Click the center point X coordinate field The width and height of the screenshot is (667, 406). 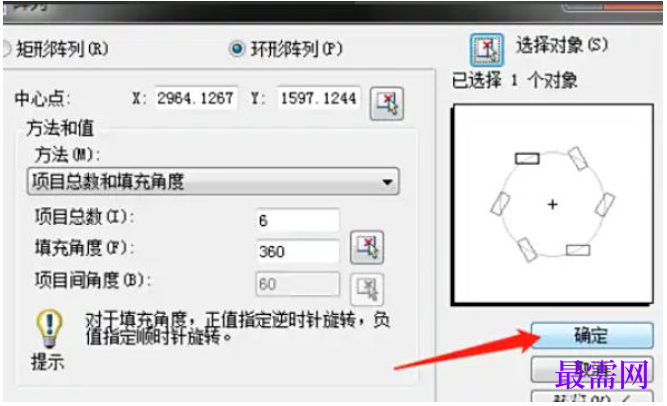[x=196, y=99]
